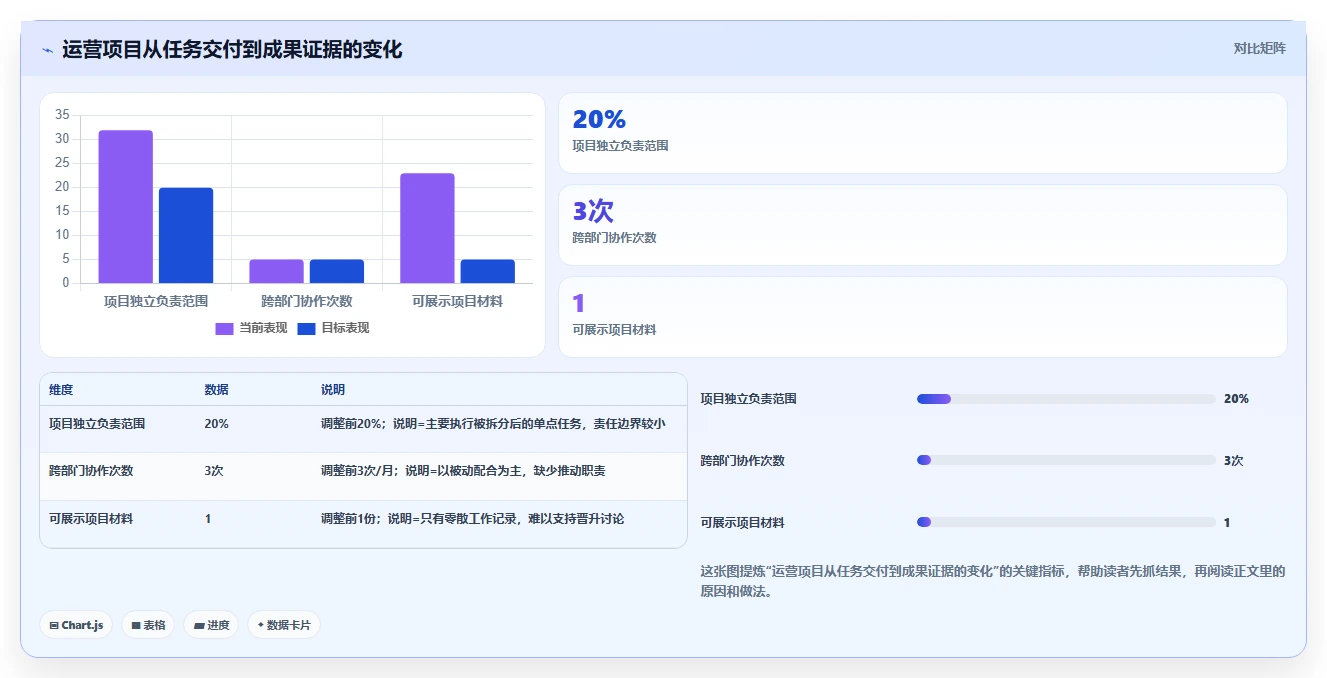Click the 表格 tag chip

148,625
